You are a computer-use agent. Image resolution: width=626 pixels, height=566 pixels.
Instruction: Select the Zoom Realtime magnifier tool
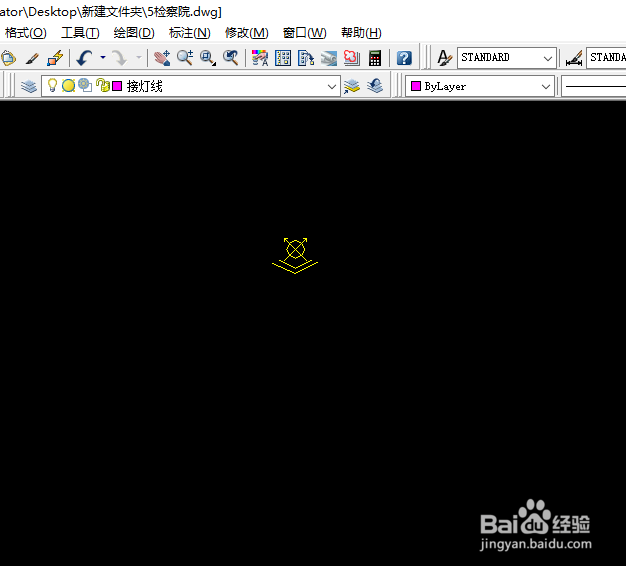185,58
